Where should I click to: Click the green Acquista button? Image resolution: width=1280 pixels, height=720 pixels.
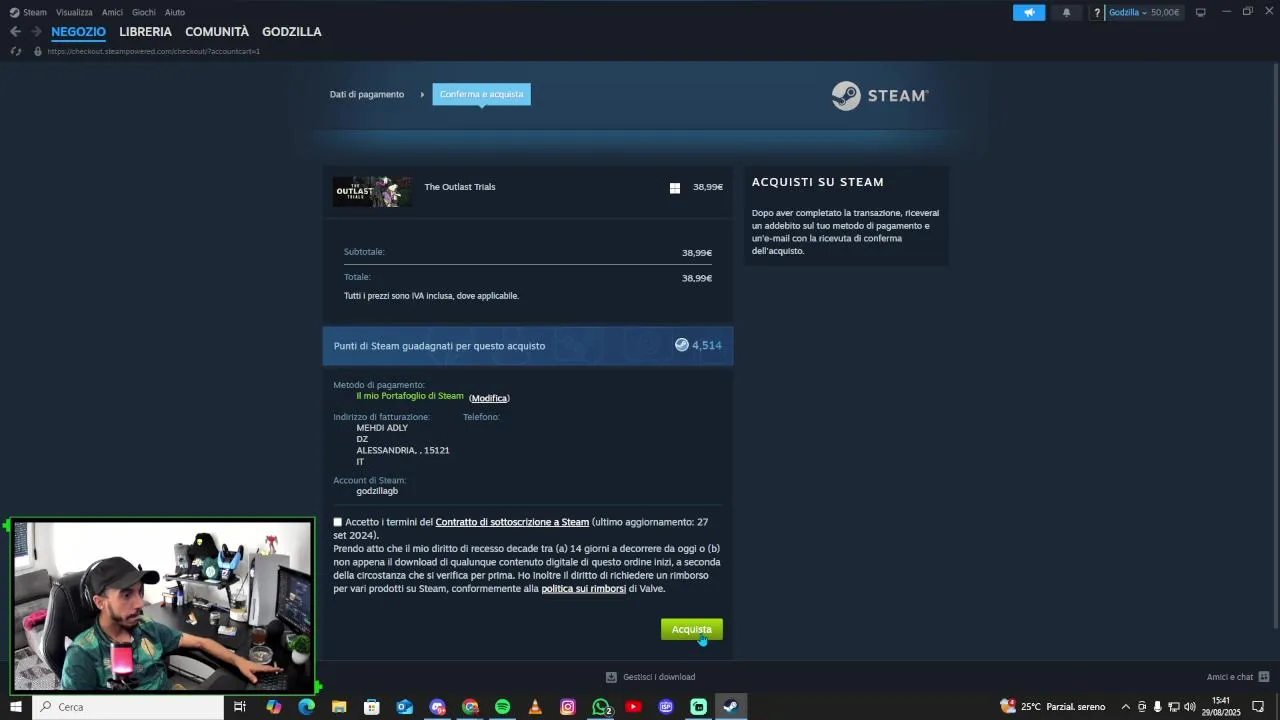coord(692,629)
